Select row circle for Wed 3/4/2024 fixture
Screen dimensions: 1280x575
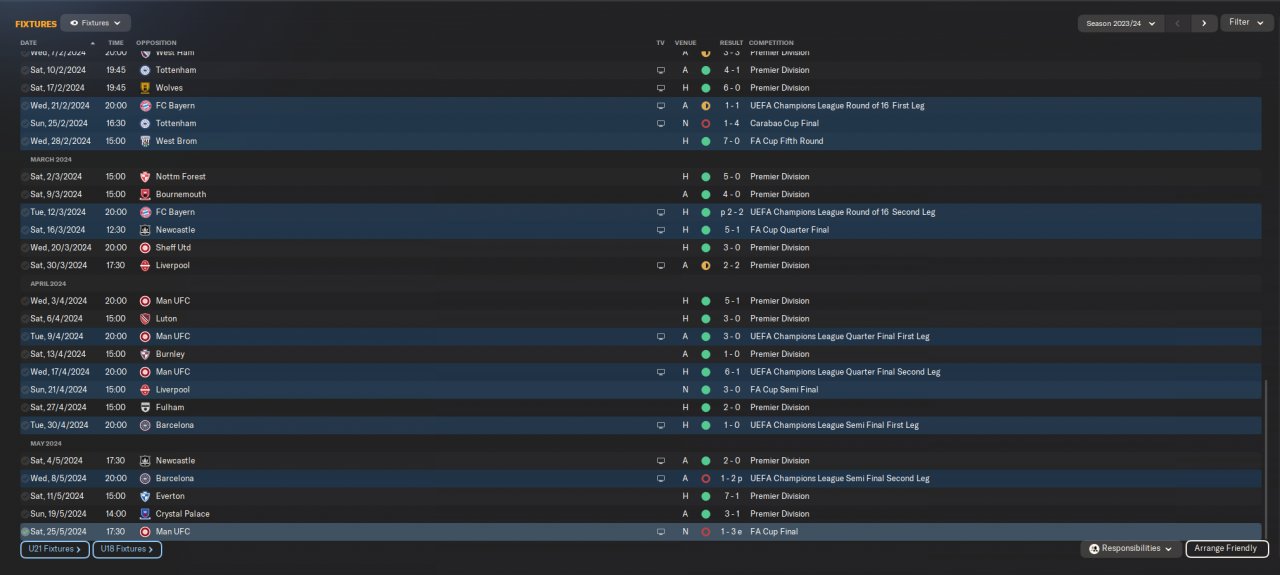coord(25,301)
